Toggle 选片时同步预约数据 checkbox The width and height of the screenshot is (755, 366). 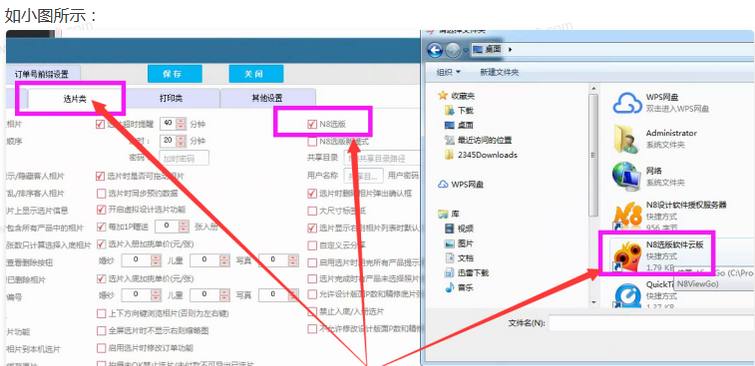(x=101, y=194)
